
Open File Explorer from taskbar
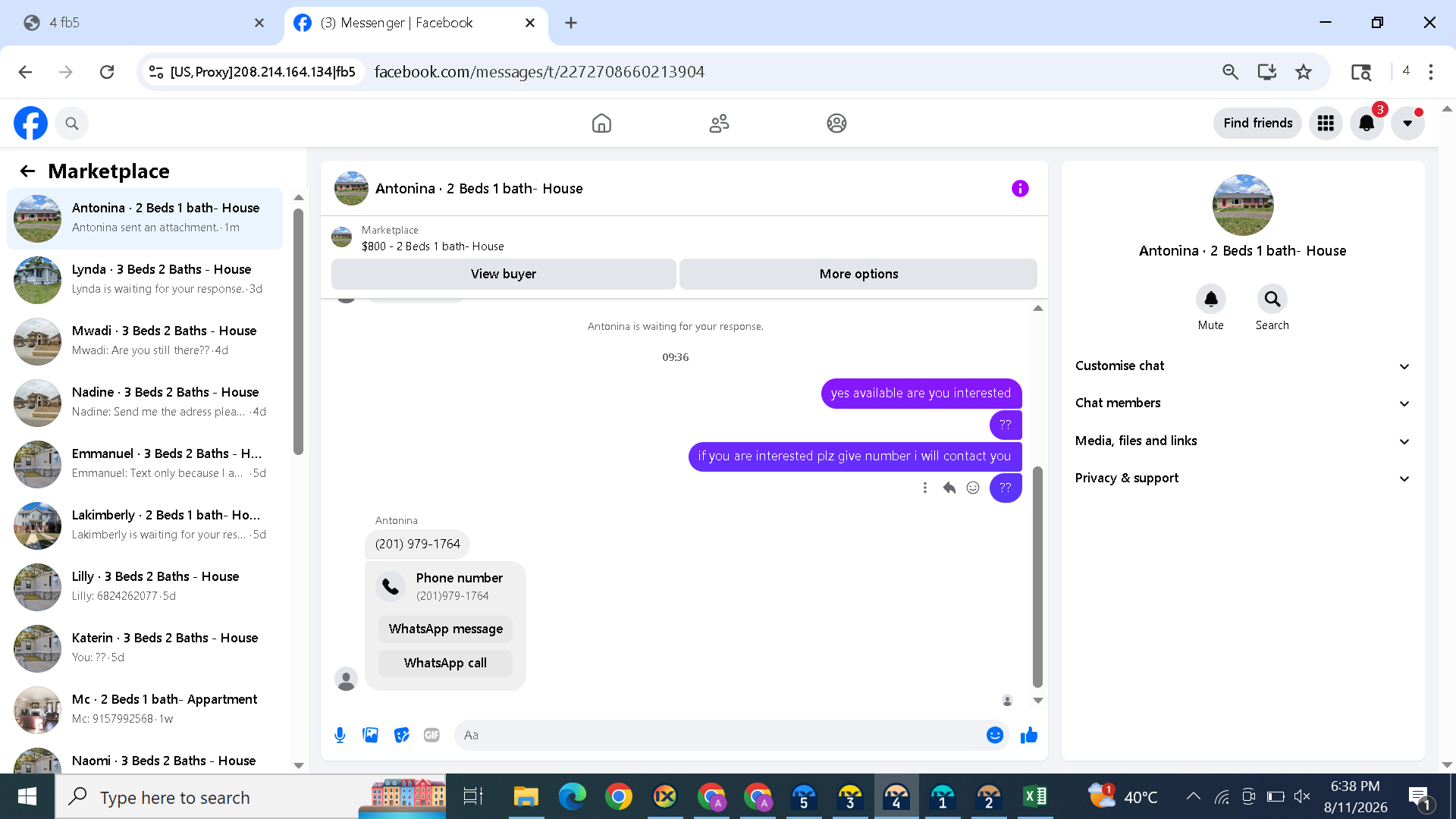[526, 796]
